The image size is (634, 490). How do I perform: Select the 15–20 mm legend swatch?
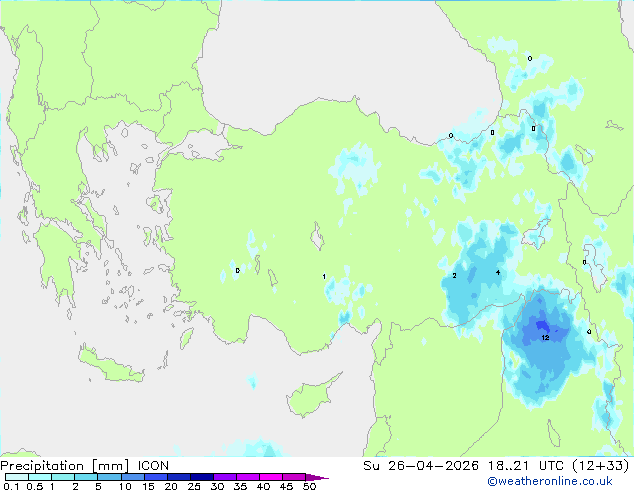tap(155, 477)
